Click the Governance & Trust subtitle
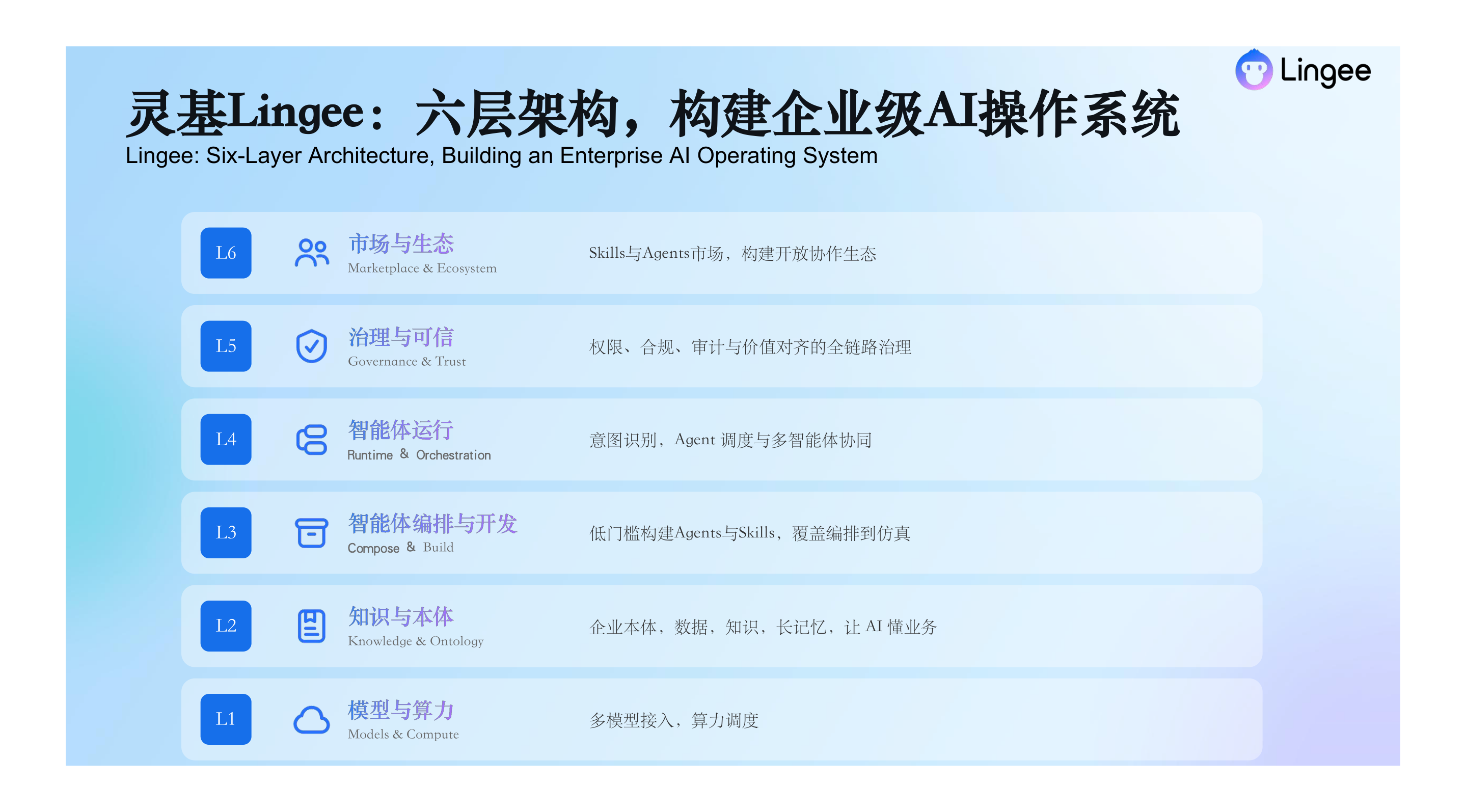Viewport: 1466px width, 812px height. pos(407,361)
